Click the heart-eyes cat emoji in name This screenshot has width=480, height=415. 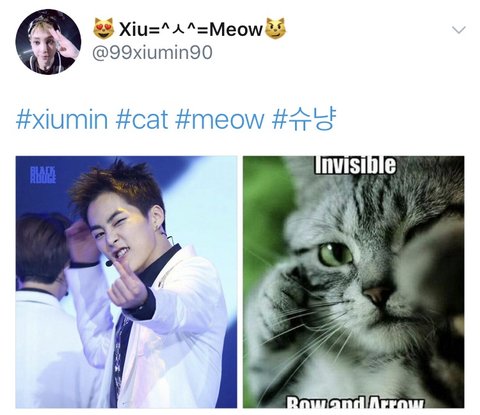[104, 28]
